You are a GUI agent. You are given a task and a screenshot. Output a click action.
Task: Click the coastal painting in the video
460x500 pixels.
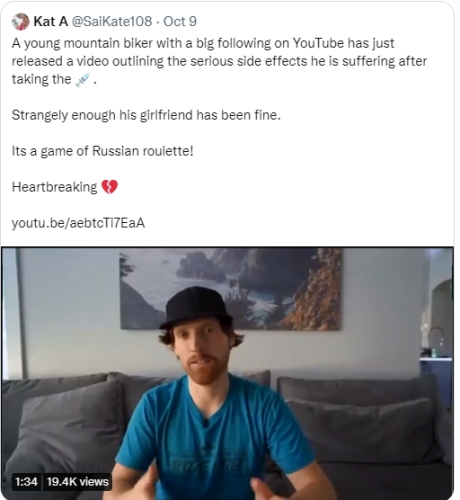click(231, 289)
